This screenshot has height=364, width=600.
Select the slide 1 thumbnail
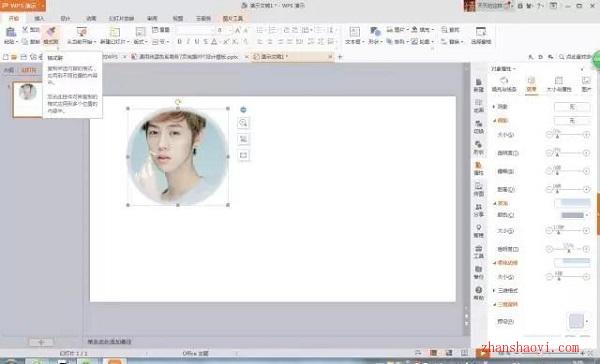(28, 99)
